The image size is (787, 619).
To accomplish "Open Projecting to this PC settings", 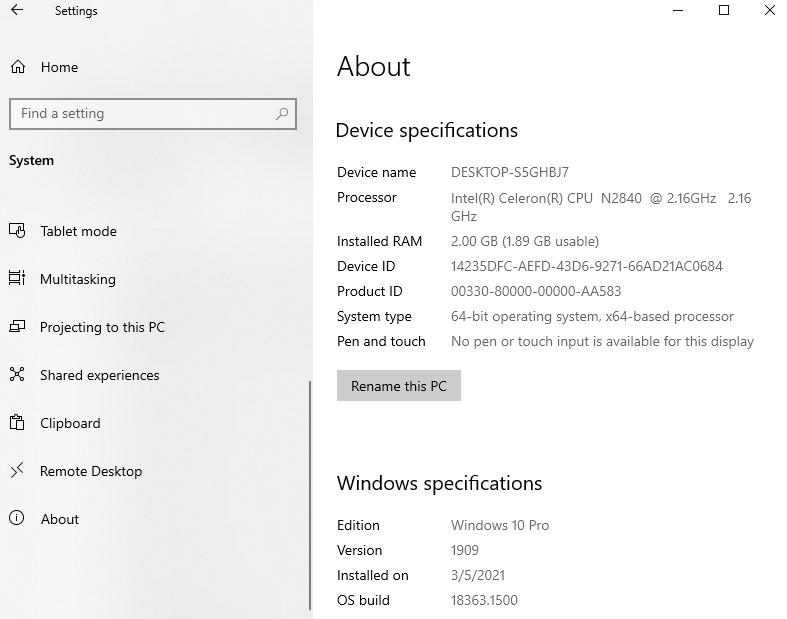I will click(102, 327).
